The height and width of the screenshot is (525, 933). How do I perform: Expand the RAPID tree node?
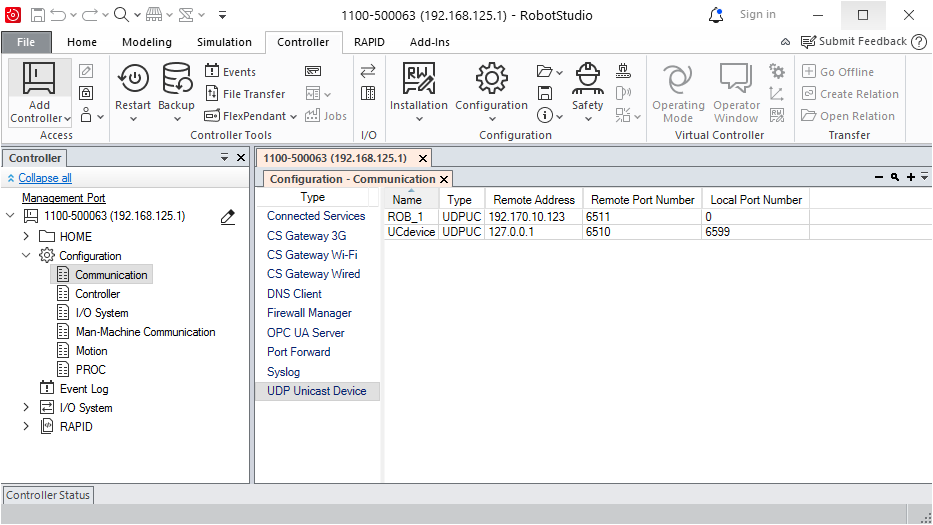(x=26, y=427)
